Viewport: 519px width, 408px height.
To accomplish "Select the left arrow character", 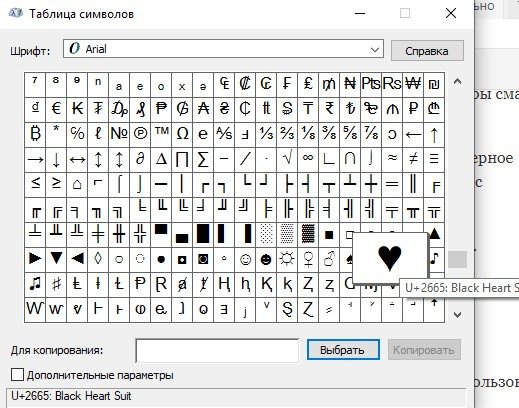I will click(x=413, y=135).
